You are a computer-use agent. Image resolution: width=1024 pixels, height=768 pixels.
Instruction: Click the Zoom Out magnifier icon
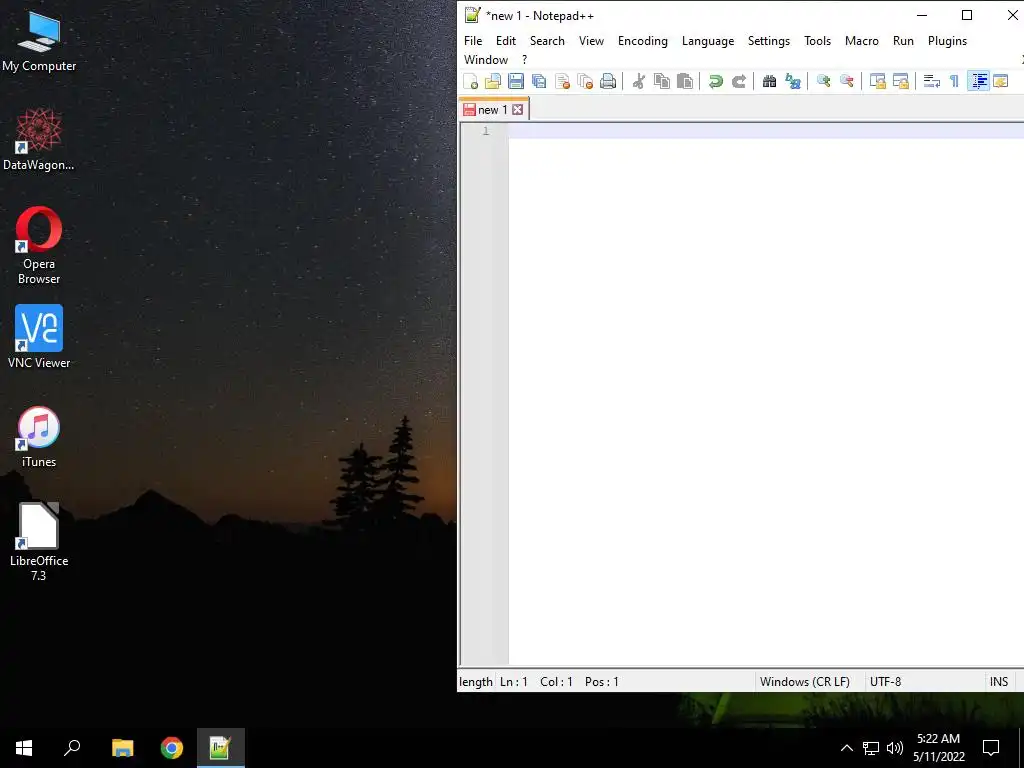(846, 81)
